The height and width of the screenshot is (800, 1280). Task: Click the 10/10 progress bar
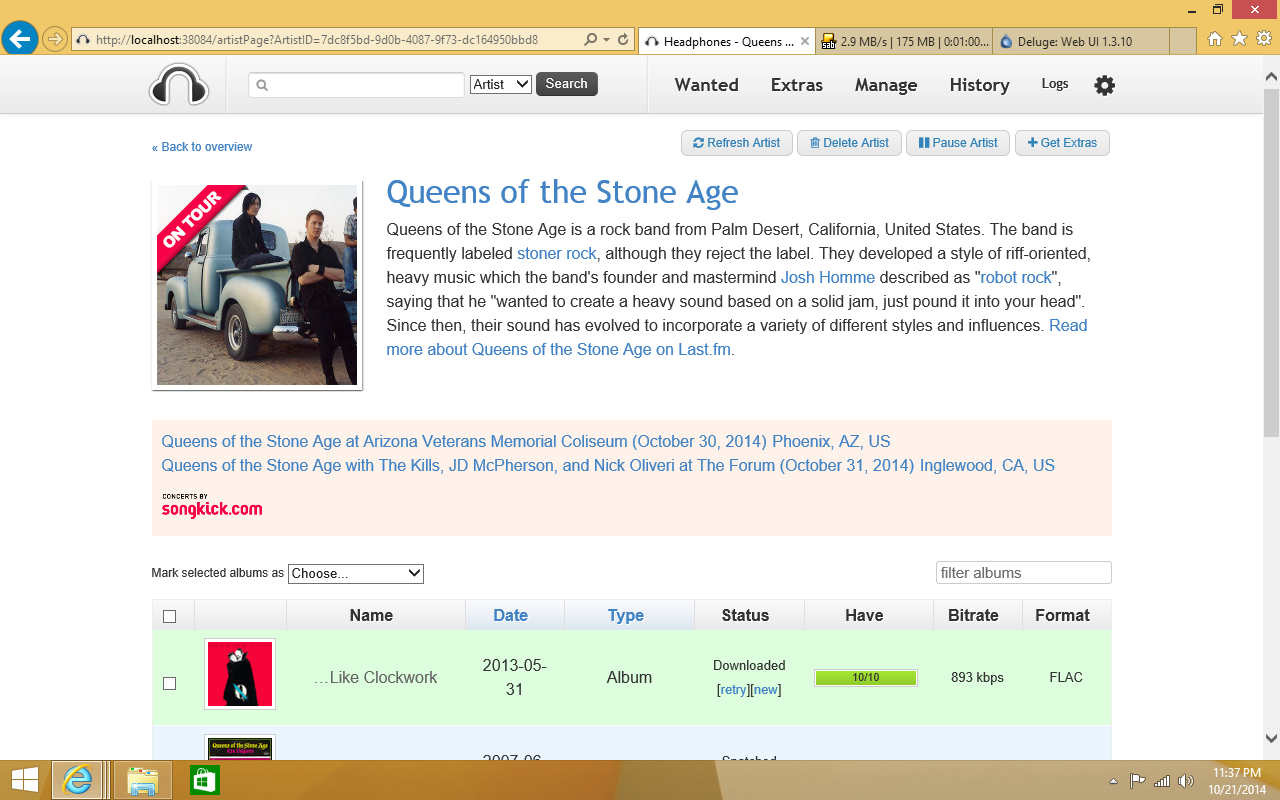point(866,678)
